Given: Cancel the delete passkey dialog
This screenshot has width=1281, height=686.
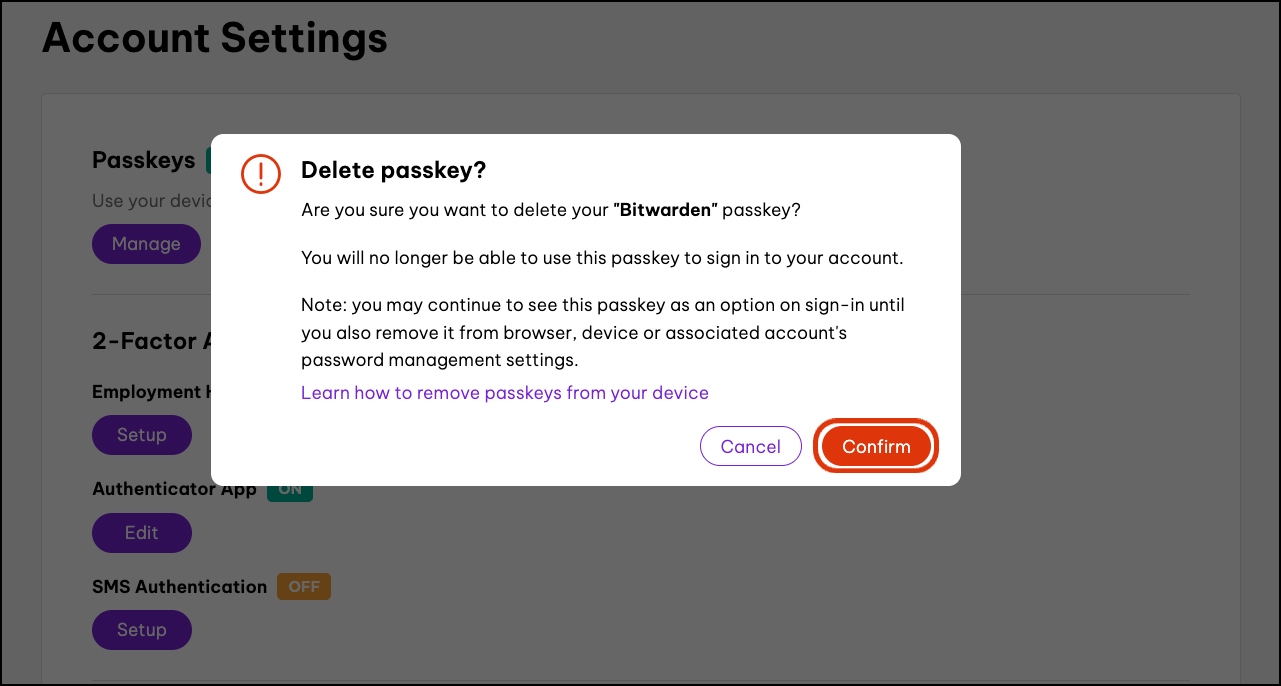Looking at the screenshot, I should point(750,446).
